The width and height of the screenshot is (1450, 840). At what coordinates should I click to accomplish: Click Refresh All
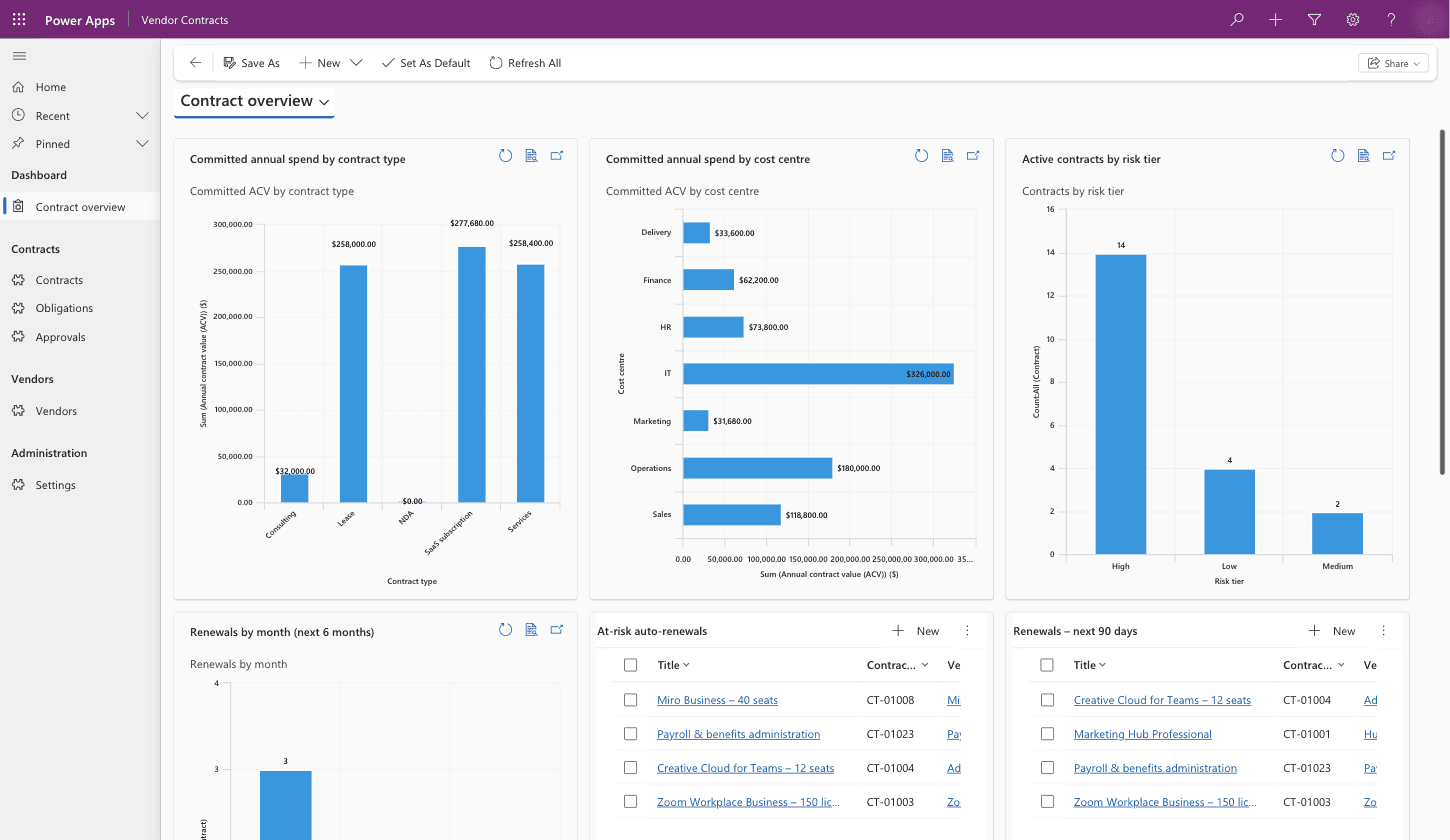click(525, 63)
